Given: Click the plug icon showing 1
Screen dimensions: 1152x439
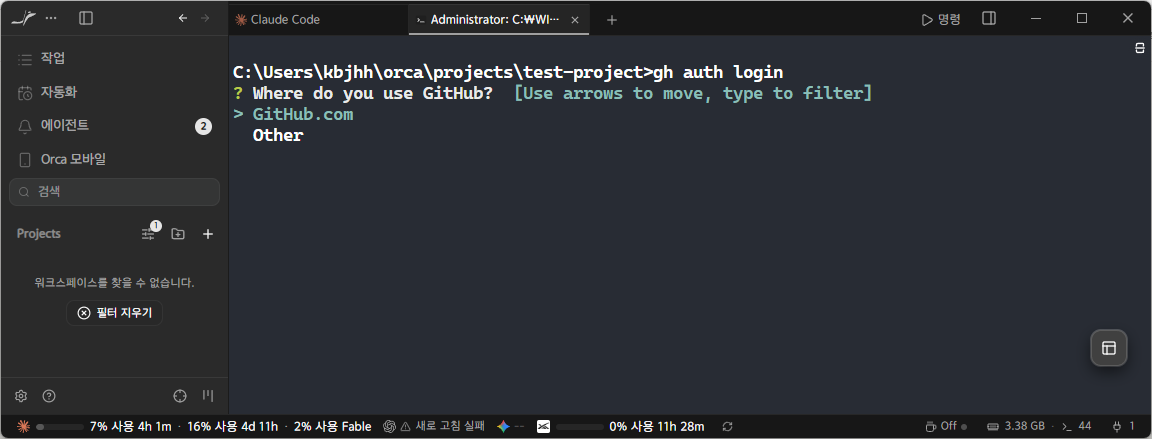Looking at the screenshot, I should (x=1124, y=427).
